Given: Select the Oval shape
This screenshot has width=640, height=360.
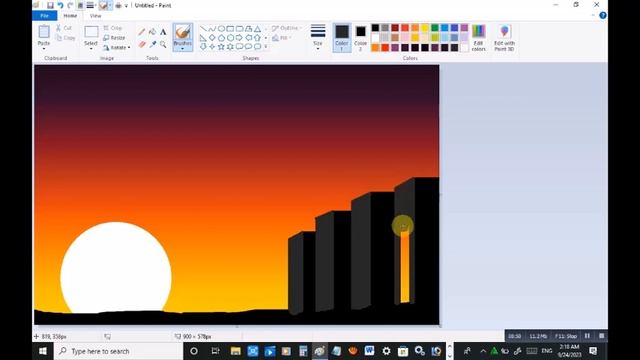Looking at the screenshot, I should coord(221,29).
